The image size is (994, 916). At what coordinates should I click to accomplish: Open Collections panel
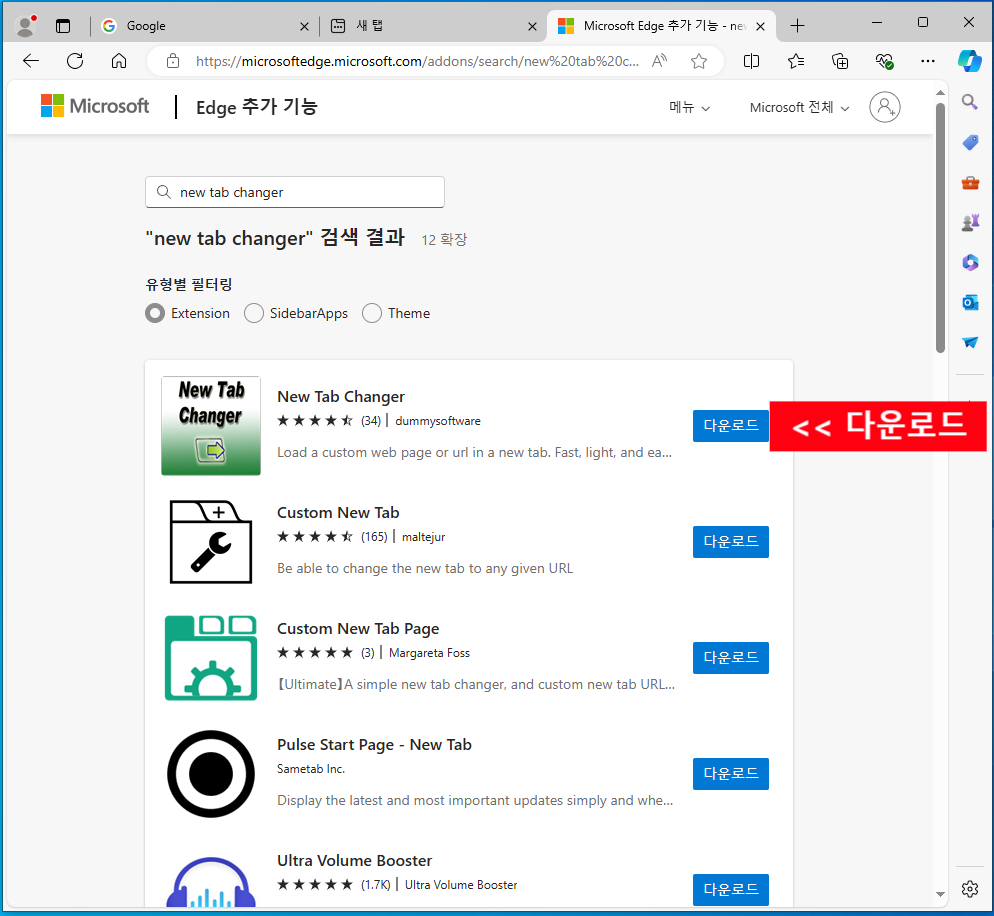pos(840,61)
